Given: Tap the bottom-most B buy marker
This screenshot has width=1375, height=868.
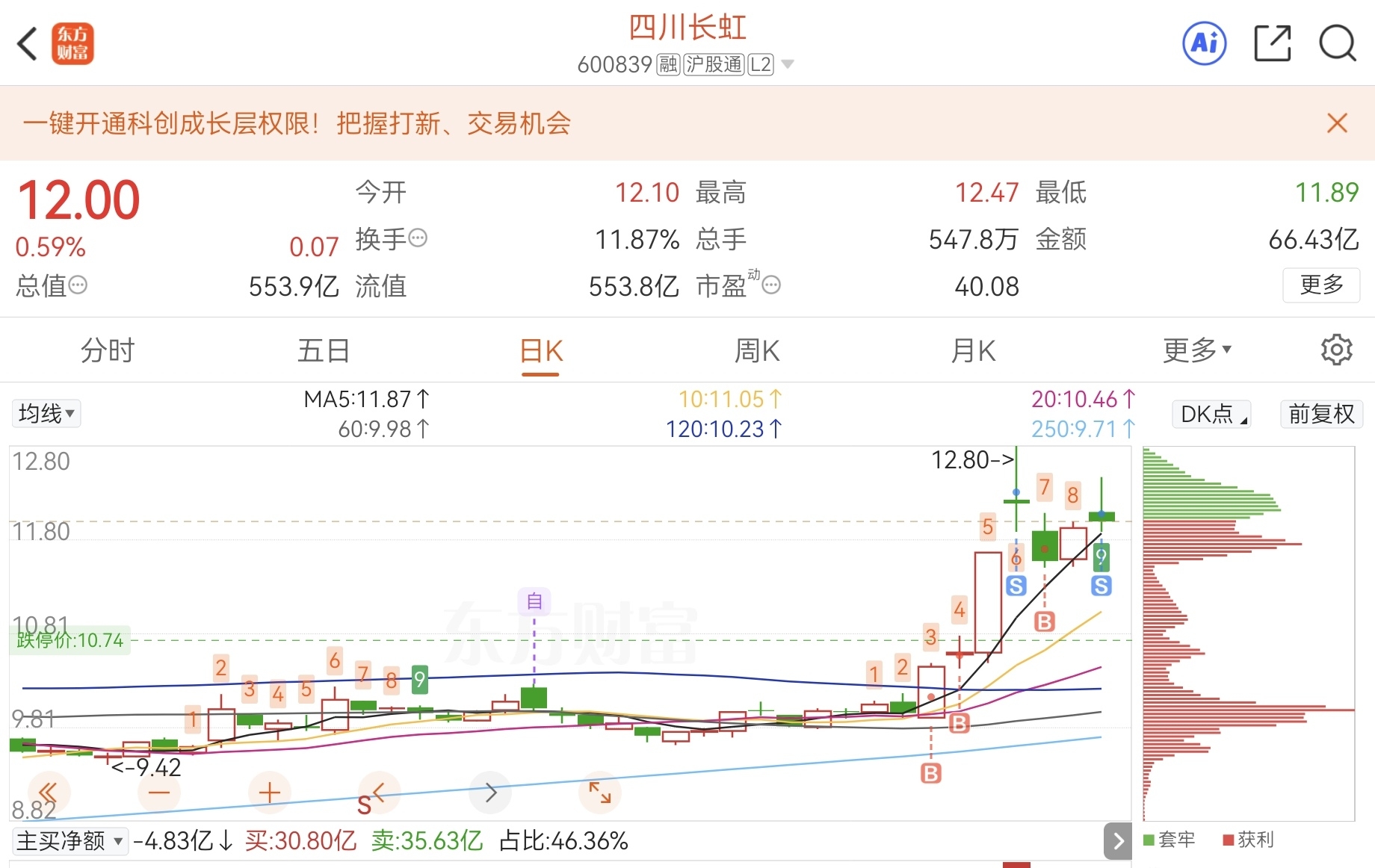Looking at the screenshot, I should pyautogui.click(x=931, y=773).
